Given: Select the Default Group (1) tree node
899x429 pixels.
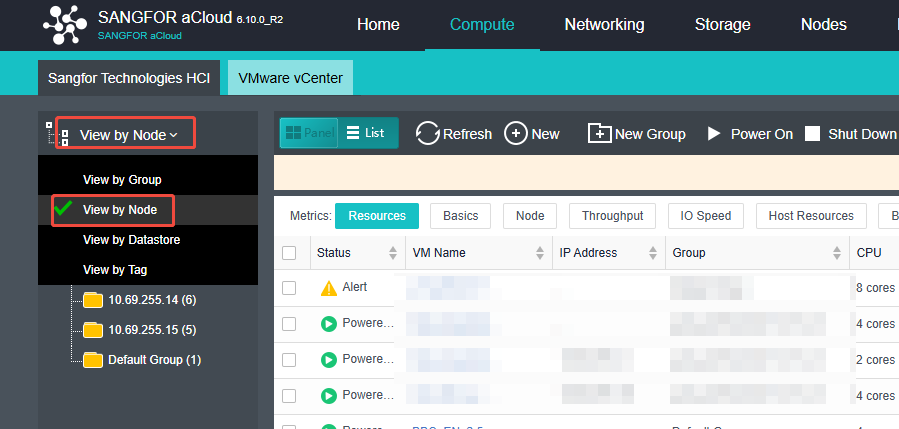Looking at the screenshot, I should point(154,360).
